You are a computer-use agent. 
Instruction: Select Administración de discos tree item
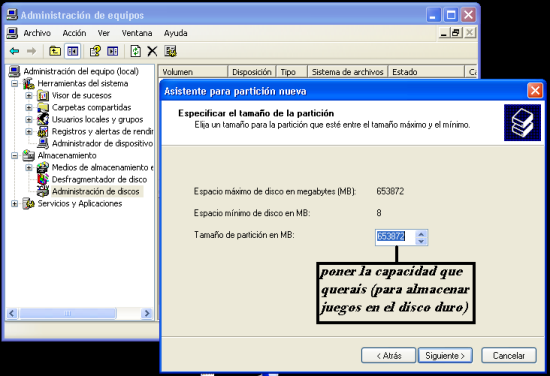tap(96, 191)
